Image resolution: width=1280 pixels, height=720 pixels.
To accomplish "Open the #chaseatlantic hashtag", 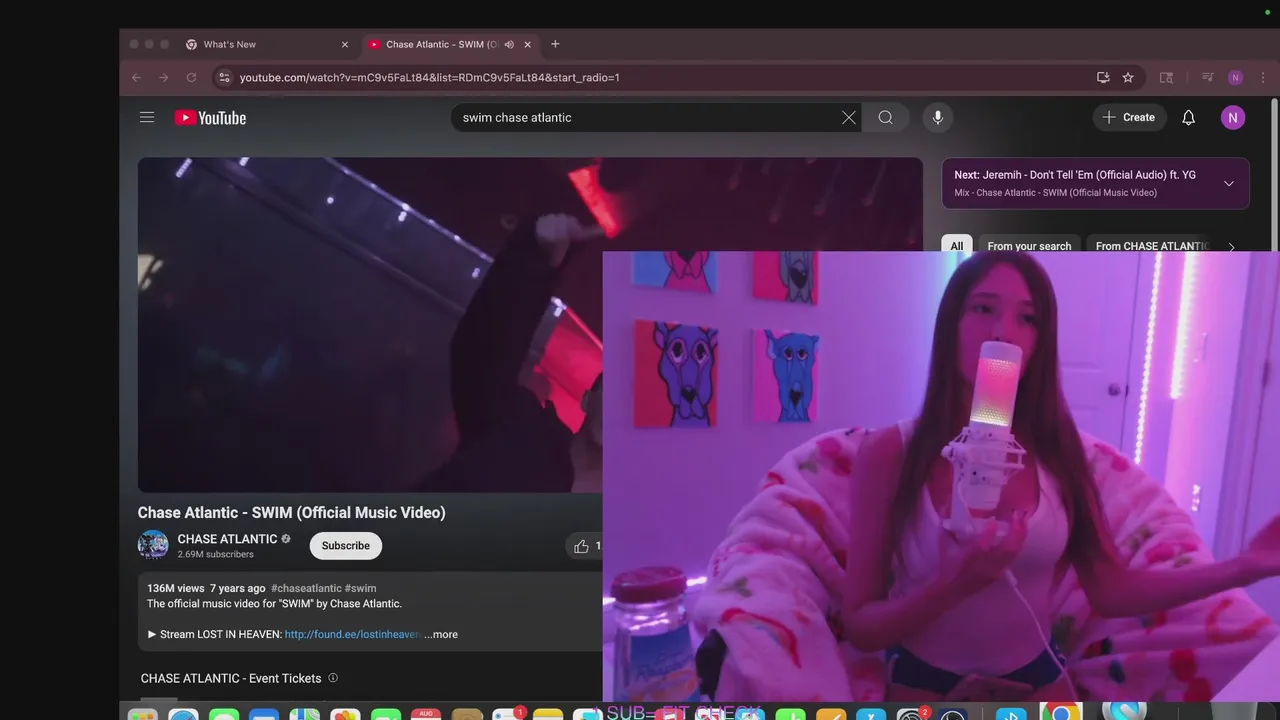I will click(306, 588).
